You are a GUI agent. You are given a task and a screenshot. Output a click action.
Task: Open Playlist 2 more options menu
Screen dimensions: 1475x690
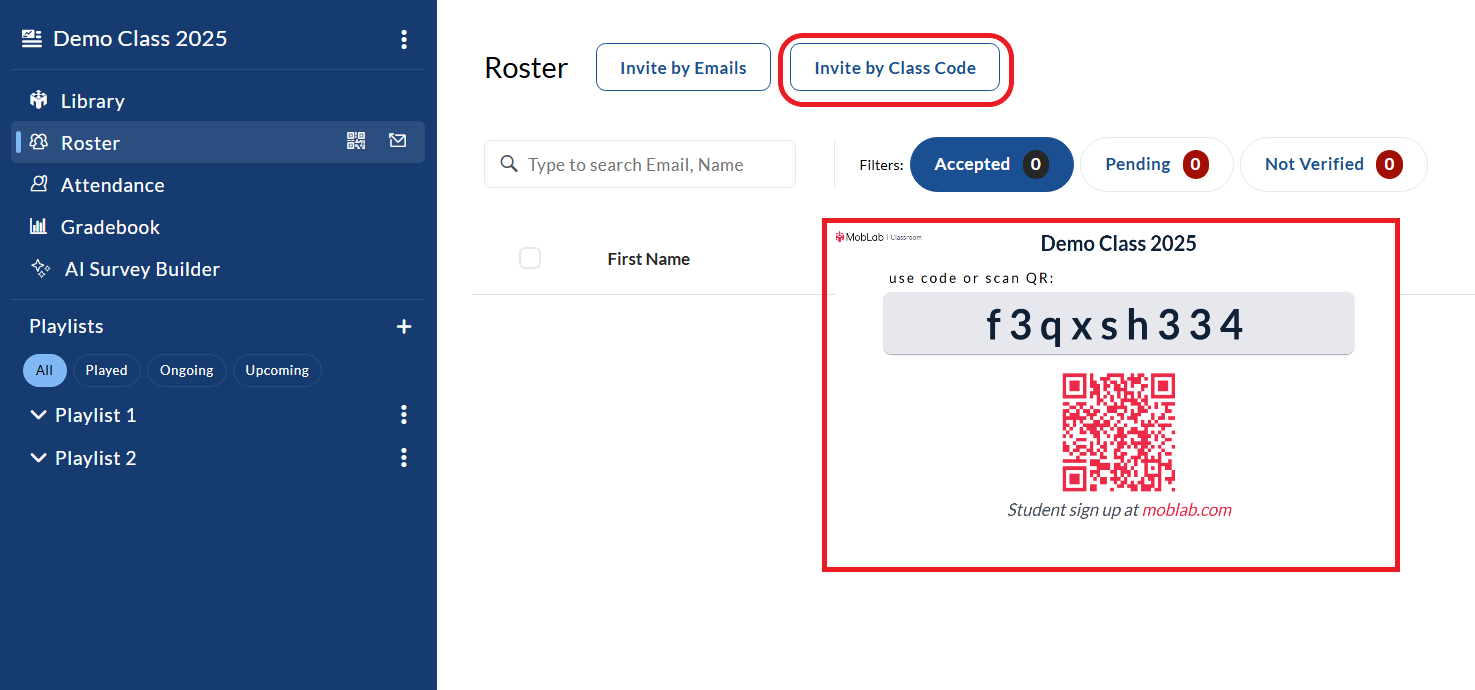tap(404, 458)
